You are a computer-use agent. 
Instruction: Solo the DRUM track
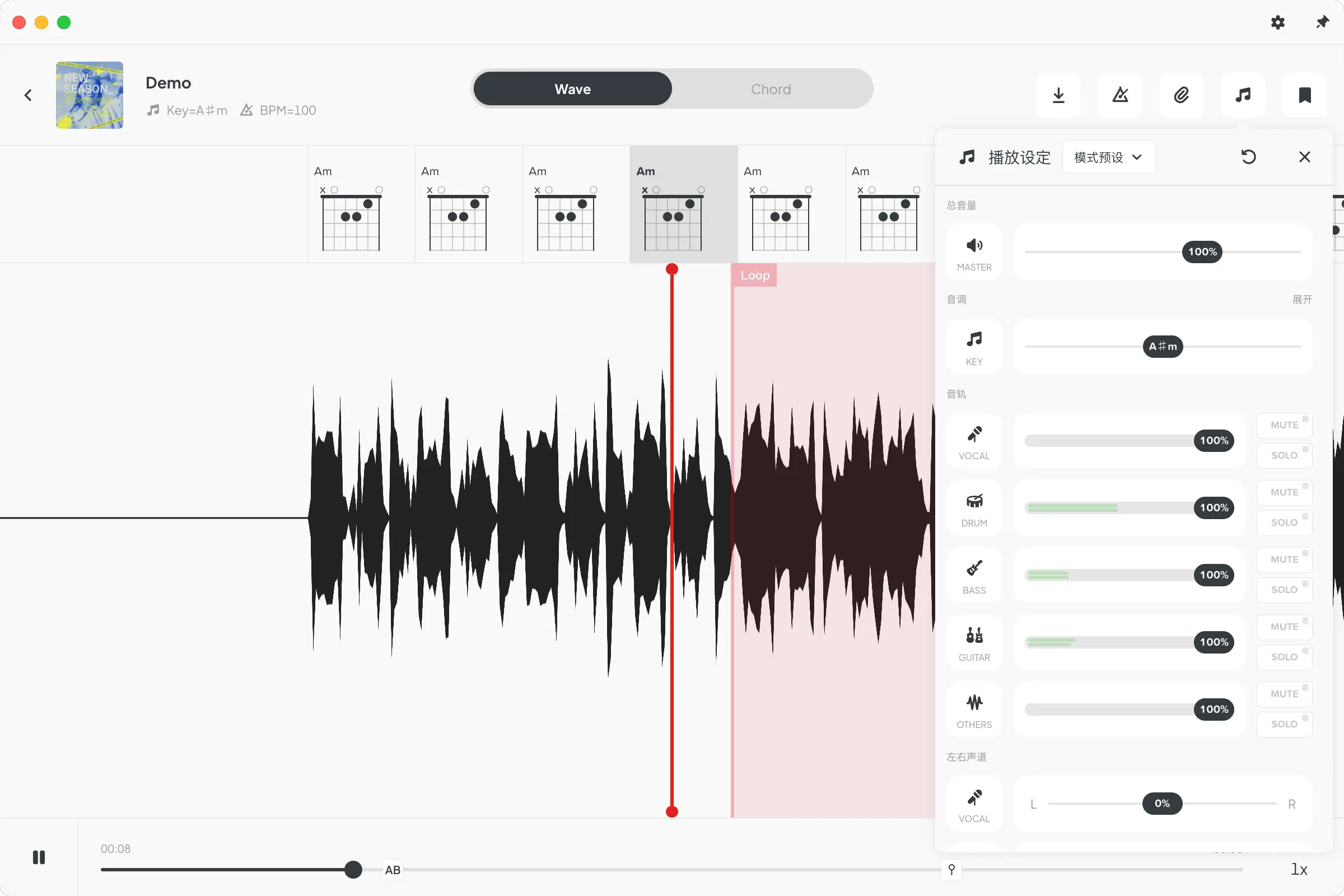point(1284,522)
